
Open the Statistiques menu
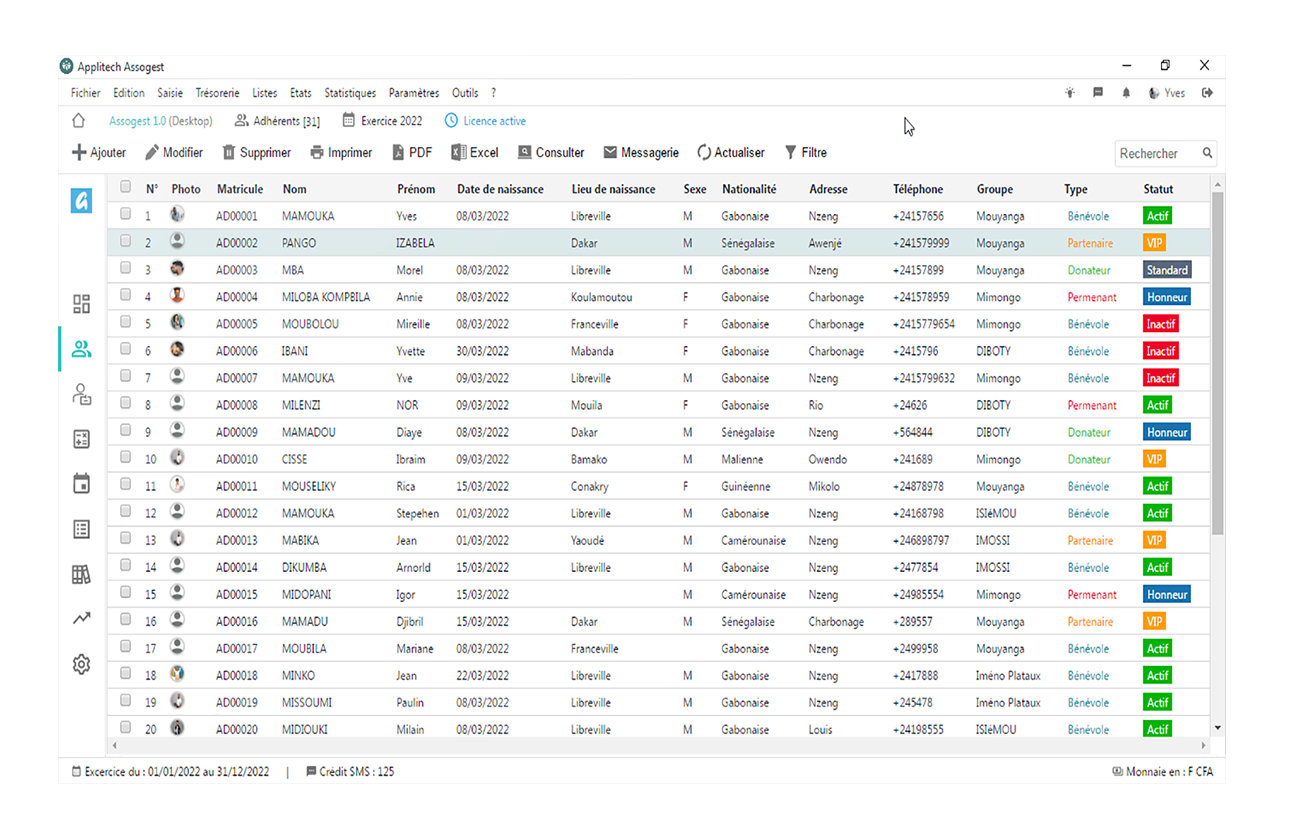[x=350, y=93]
